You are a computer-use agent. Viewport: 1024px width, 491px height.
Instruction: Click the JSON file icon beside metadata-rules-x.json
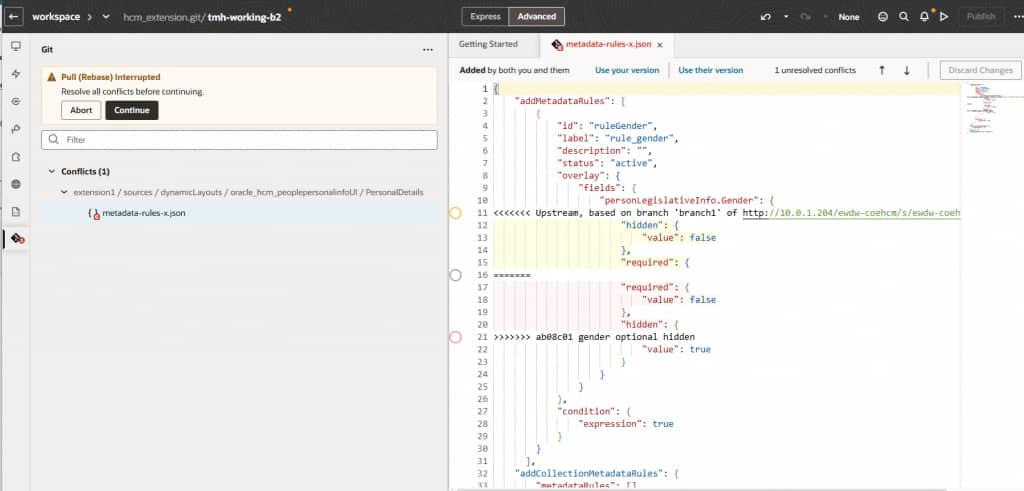(x=93, y=214)
